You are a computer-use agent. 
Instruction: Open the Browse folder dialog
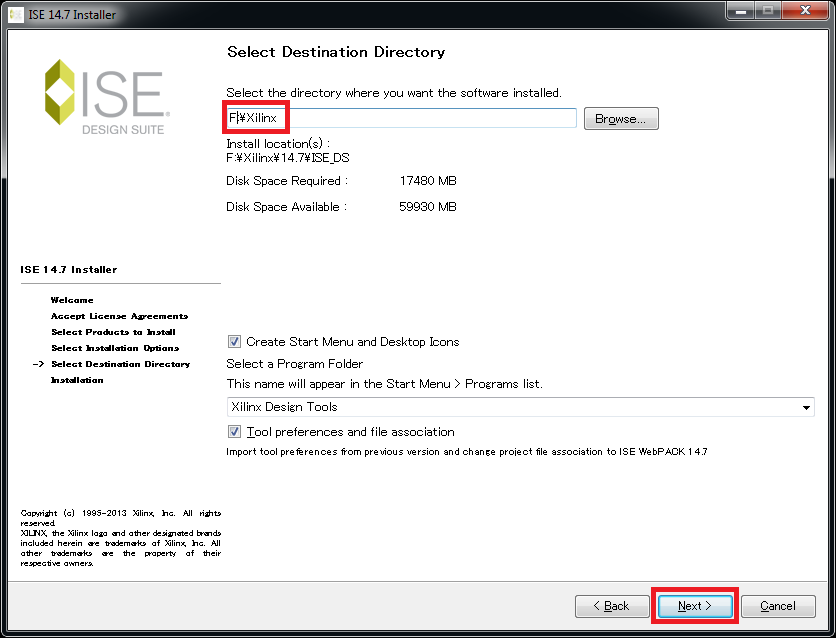pos(621,119)
